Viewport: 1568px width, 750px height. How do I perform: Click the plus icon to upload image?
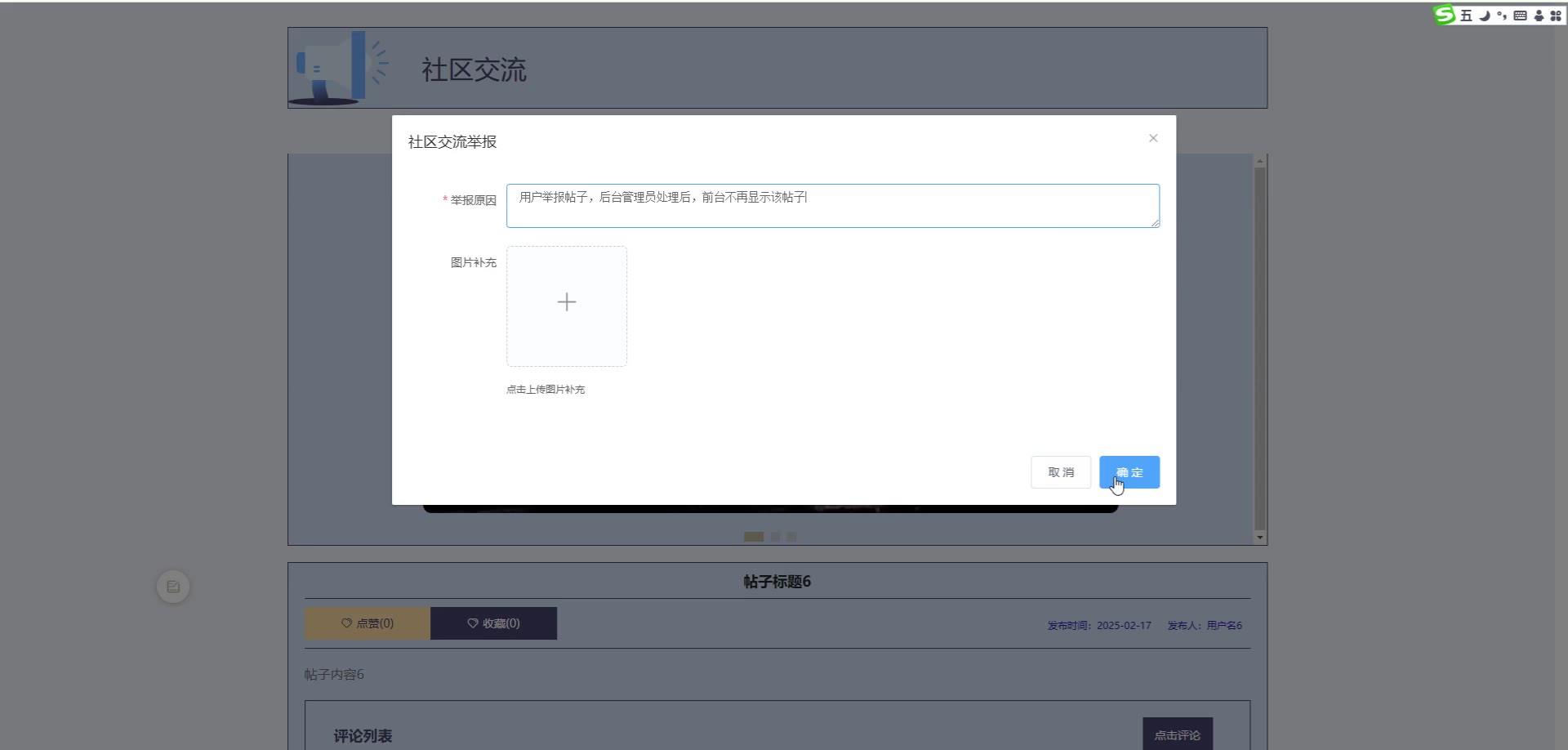567,302
